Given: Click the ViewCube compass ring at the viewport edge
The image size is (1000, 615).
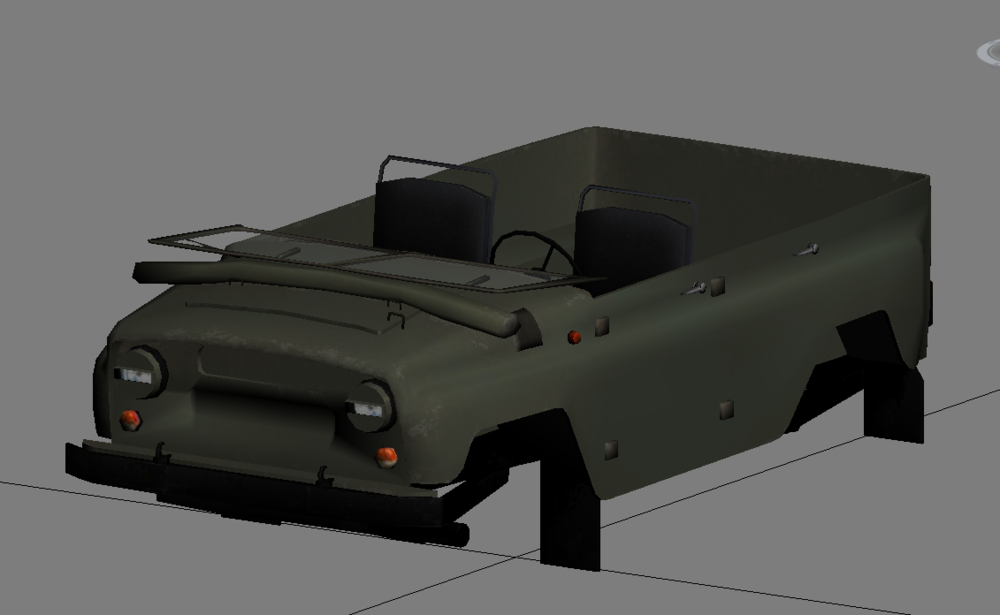Looking at the screenshot, I should pyautogui.click(x=990, y=53).
